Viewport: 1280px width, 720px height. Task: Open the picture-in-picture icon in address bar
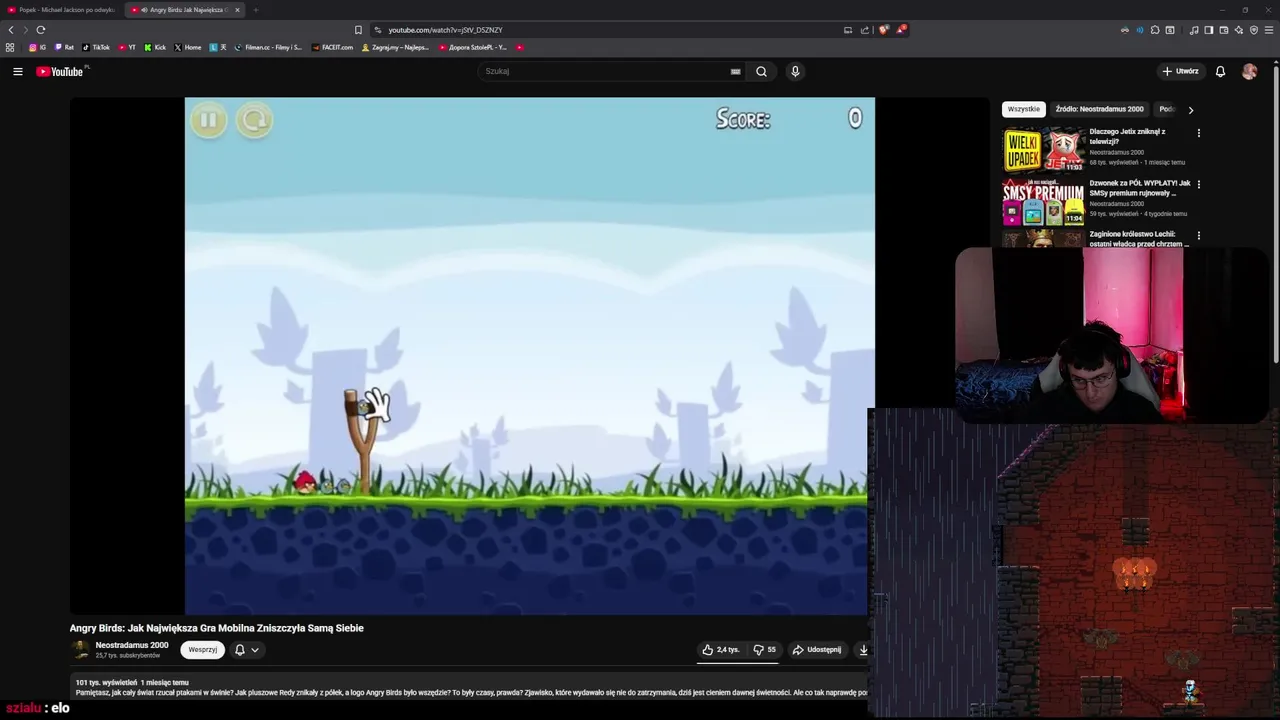click(848, 30)
